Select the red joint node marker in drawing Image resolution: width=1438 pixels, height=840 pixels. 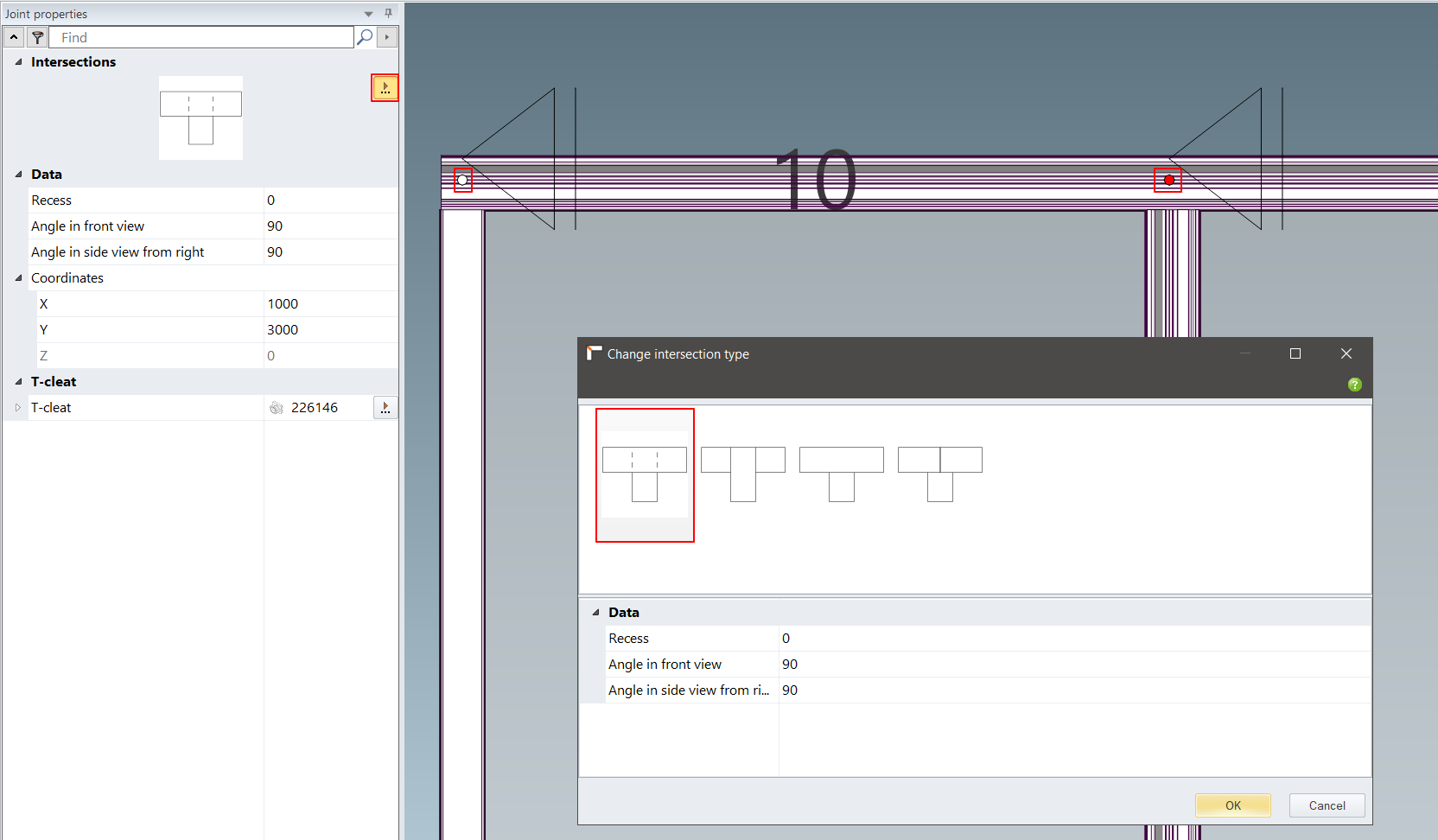click(x=1168, y=180)
